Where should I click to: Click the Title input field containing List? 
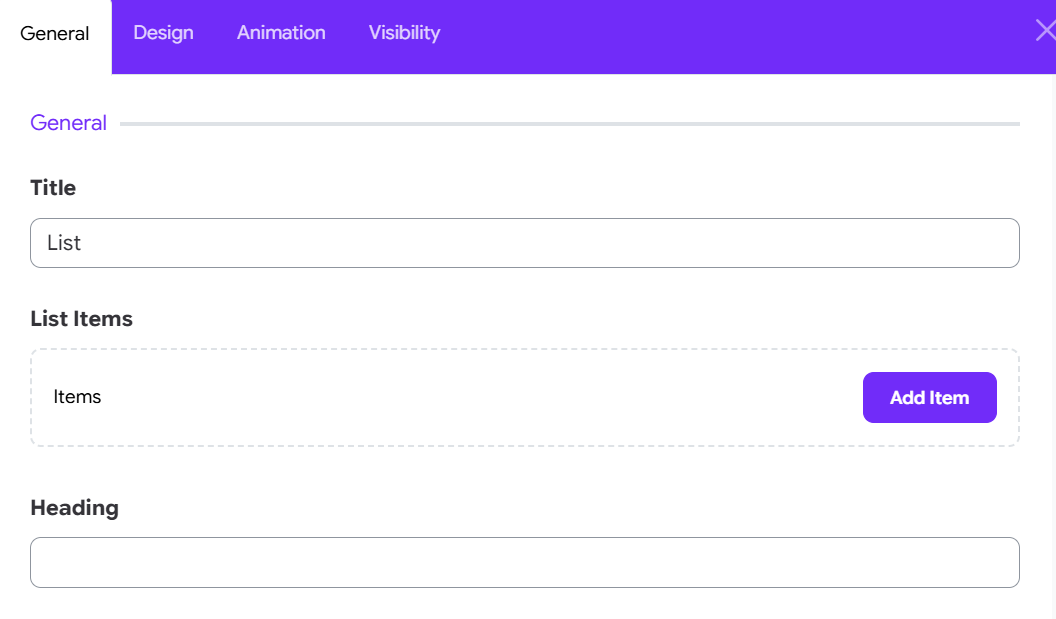point(525,243)
